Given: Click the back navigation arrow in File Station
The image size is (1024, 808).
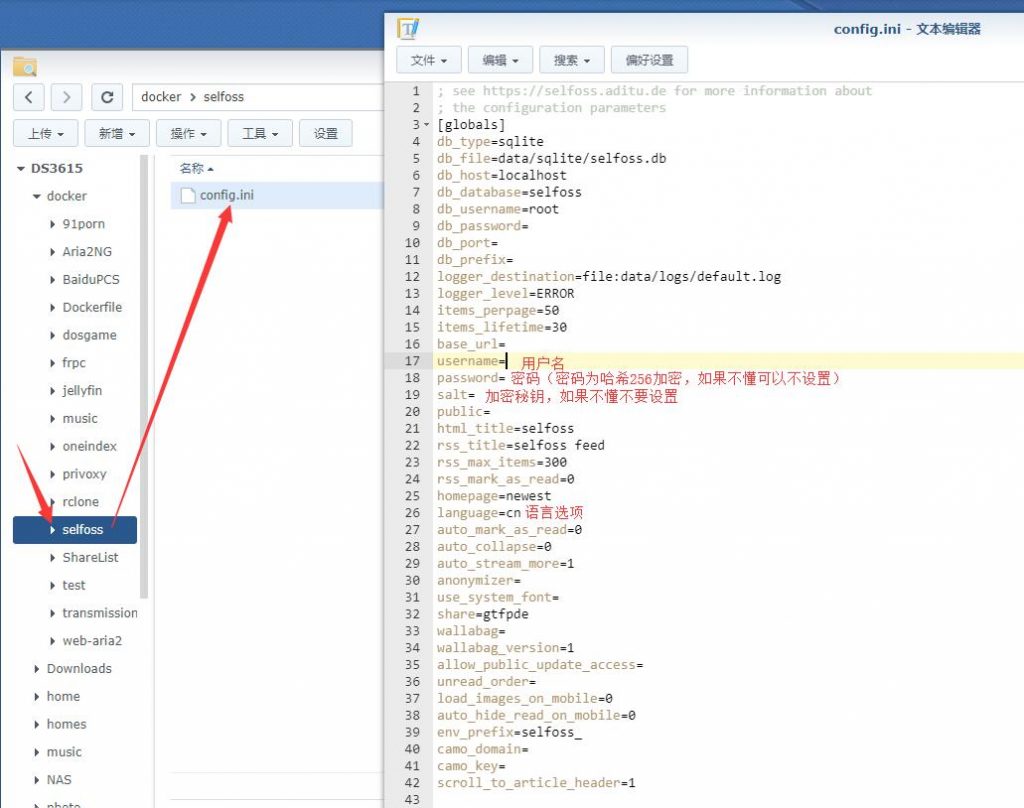Looking at the screenshot, I should pos(28,96).
